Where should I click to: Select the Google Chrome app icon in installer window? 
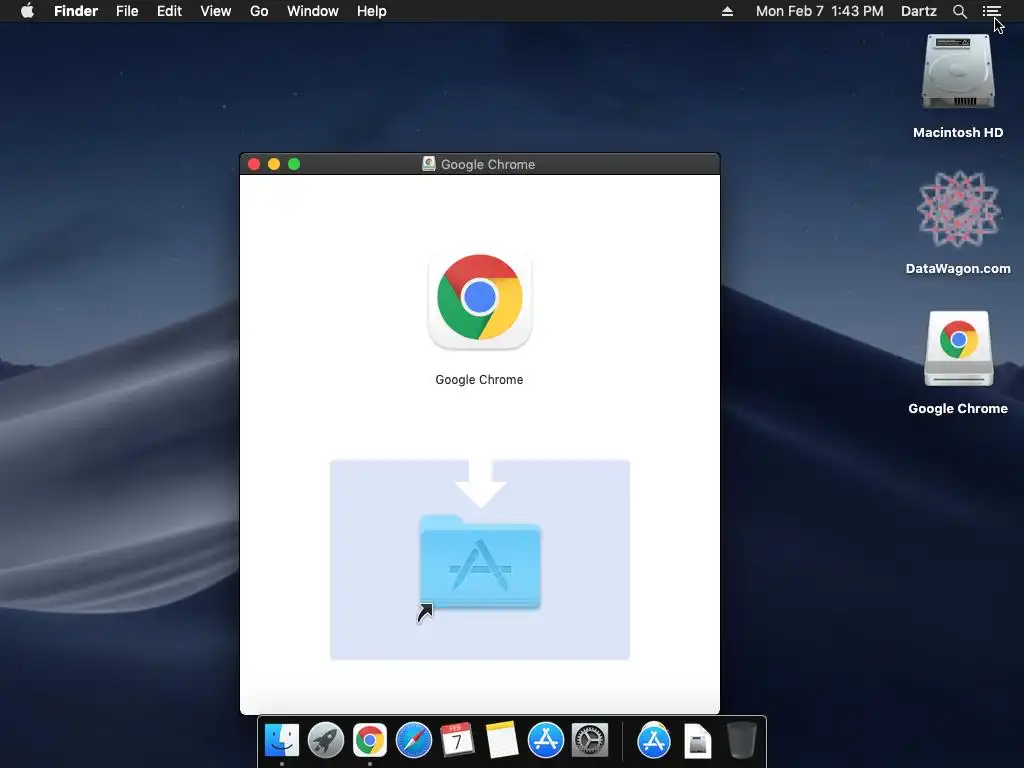point(480,300)
